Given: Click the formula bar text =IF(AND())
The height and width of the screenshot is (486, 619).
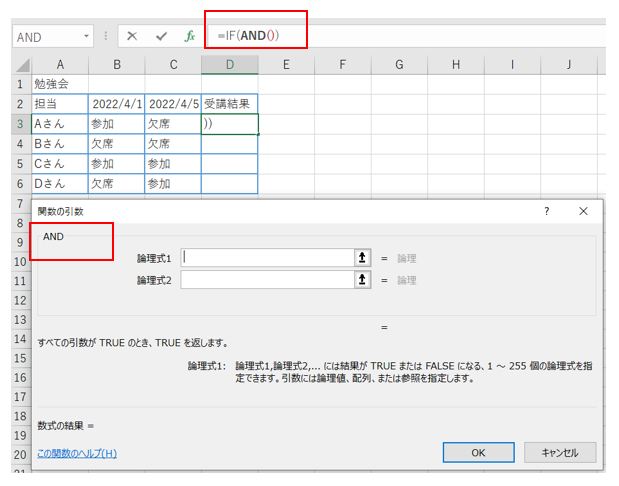Looking at the screenshot, I should [248, 36].
